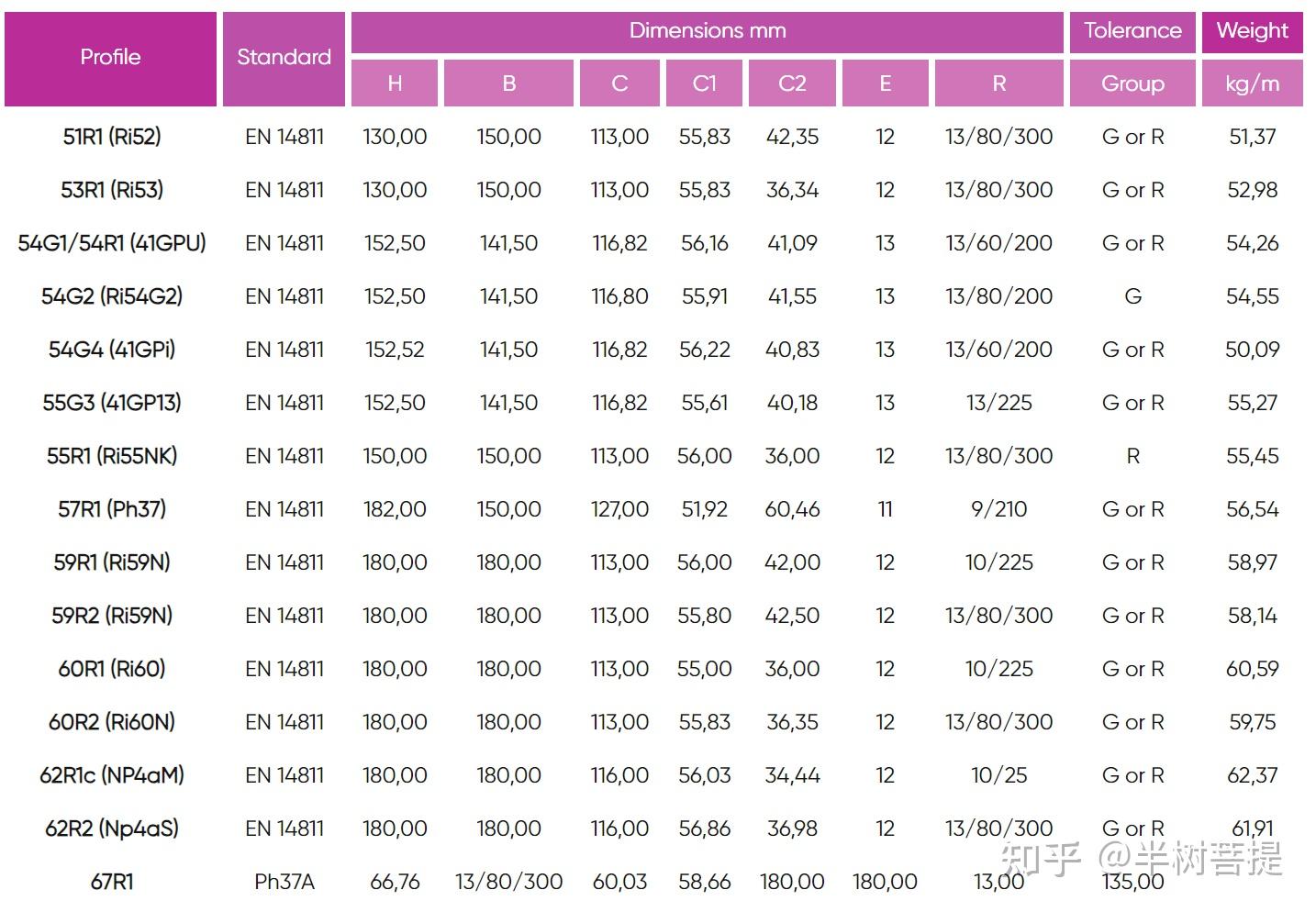Select the 62R1c (NP4aM) profile cell
The height and width of the screenshot is (912, 1316).
pos(111,775)
